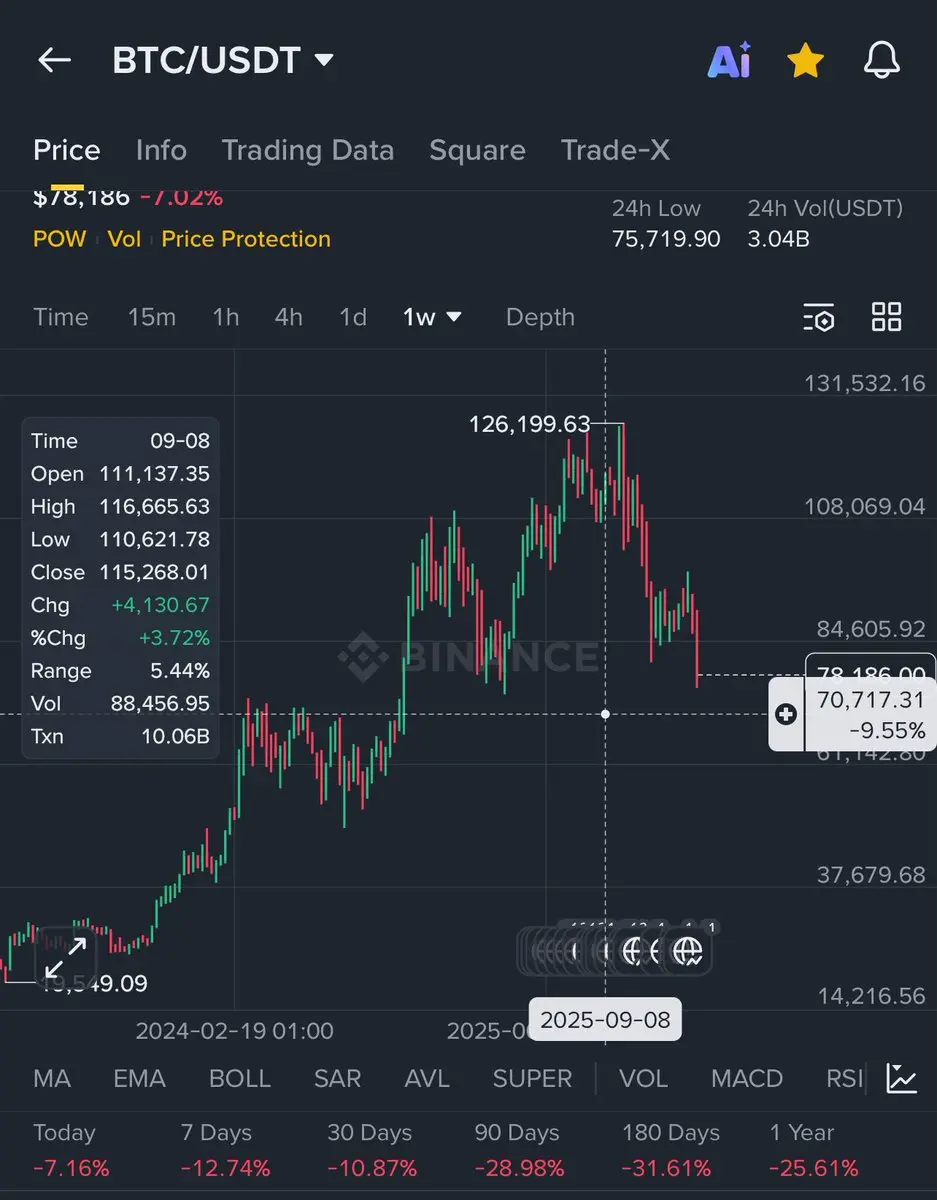Open Price Protection info link
Viewport: 937px width, 1200px height.
pos(246,239)
